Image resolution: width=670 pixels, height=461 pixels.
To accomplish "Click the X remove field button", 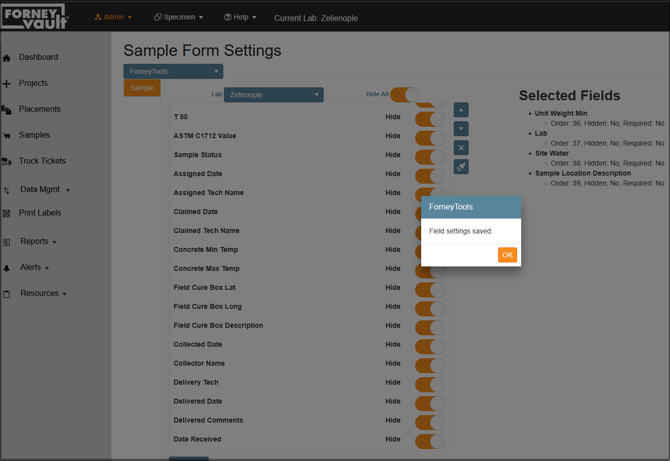I will 461,148.
